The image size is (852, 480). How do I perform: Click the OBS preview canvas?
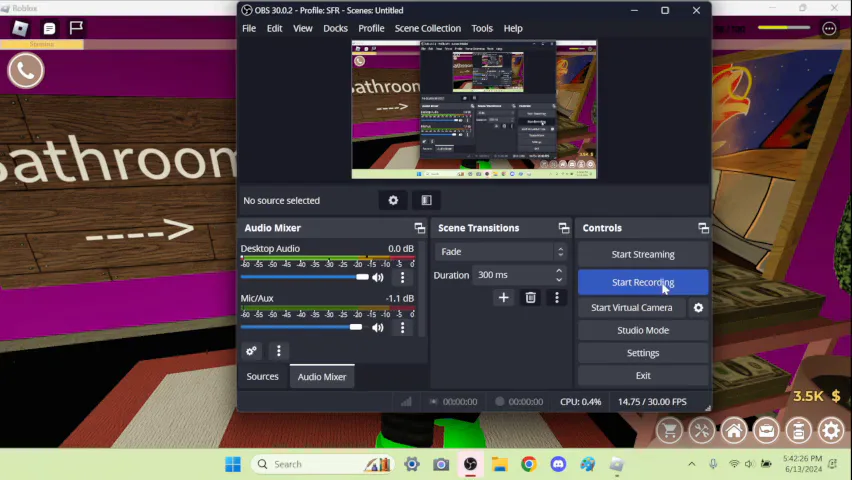pos(474,109)
